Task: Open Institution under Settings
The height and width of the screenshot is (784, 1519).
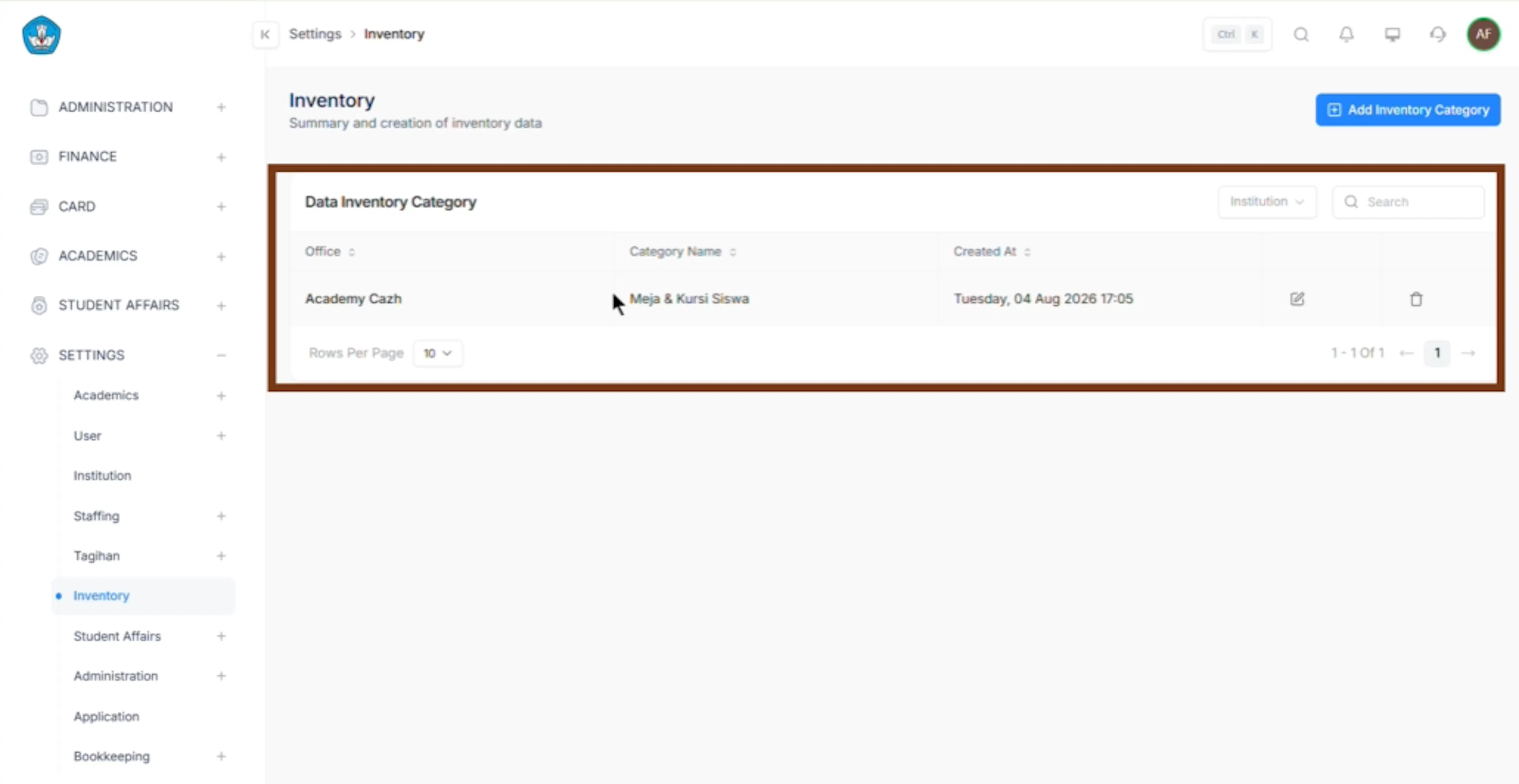Action: (x=102, y=476)
